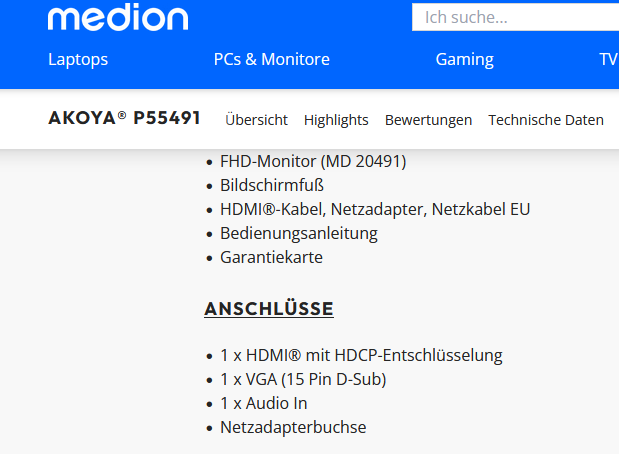Click the AKOYA P55491 product title
Image resolution: width=619 pixels, height=454 pixels.
pyautogui.click(x=124, y=118)
